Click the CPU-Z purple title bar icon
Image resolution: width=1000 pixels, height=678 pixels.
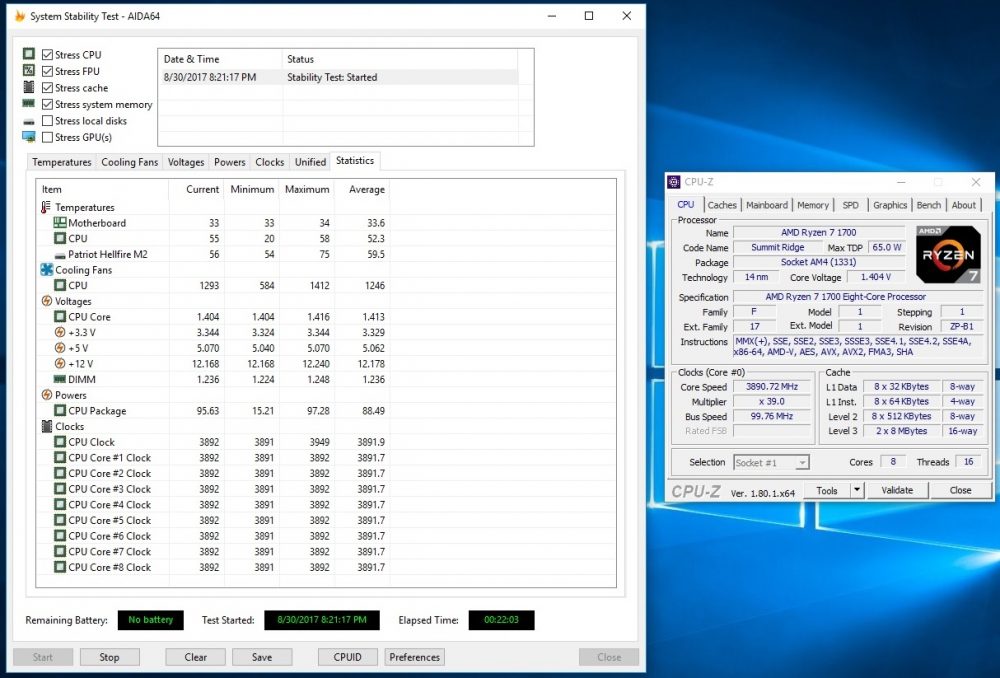[x=674, y=182]
